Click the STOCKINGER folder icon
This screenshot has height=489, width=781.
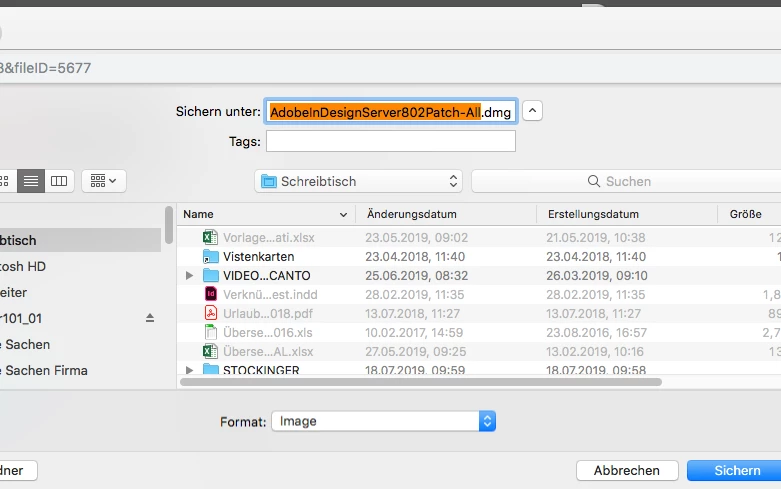coord(211,369)
